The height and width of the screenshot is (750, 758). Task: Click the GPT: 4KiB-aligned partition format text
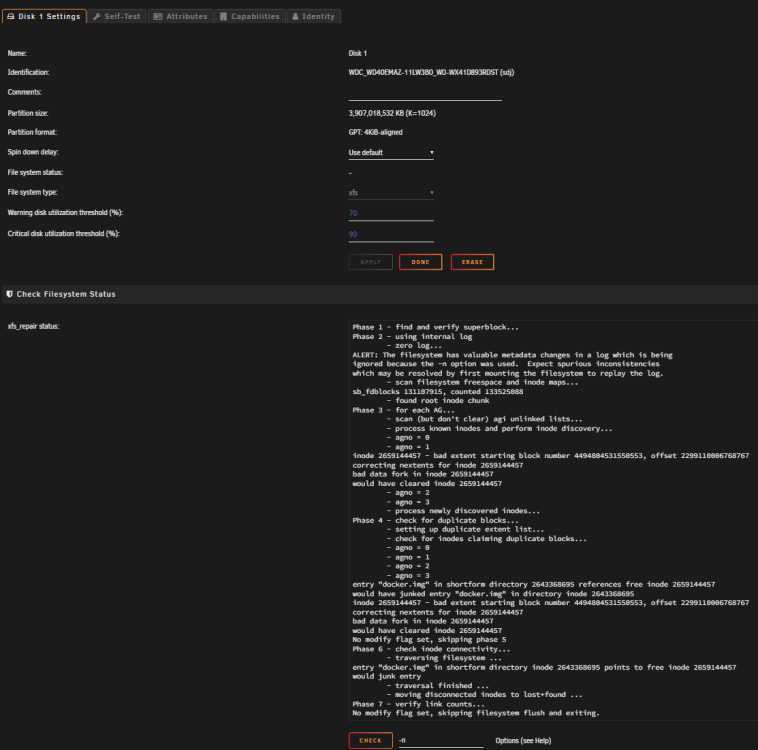point(376,132)
